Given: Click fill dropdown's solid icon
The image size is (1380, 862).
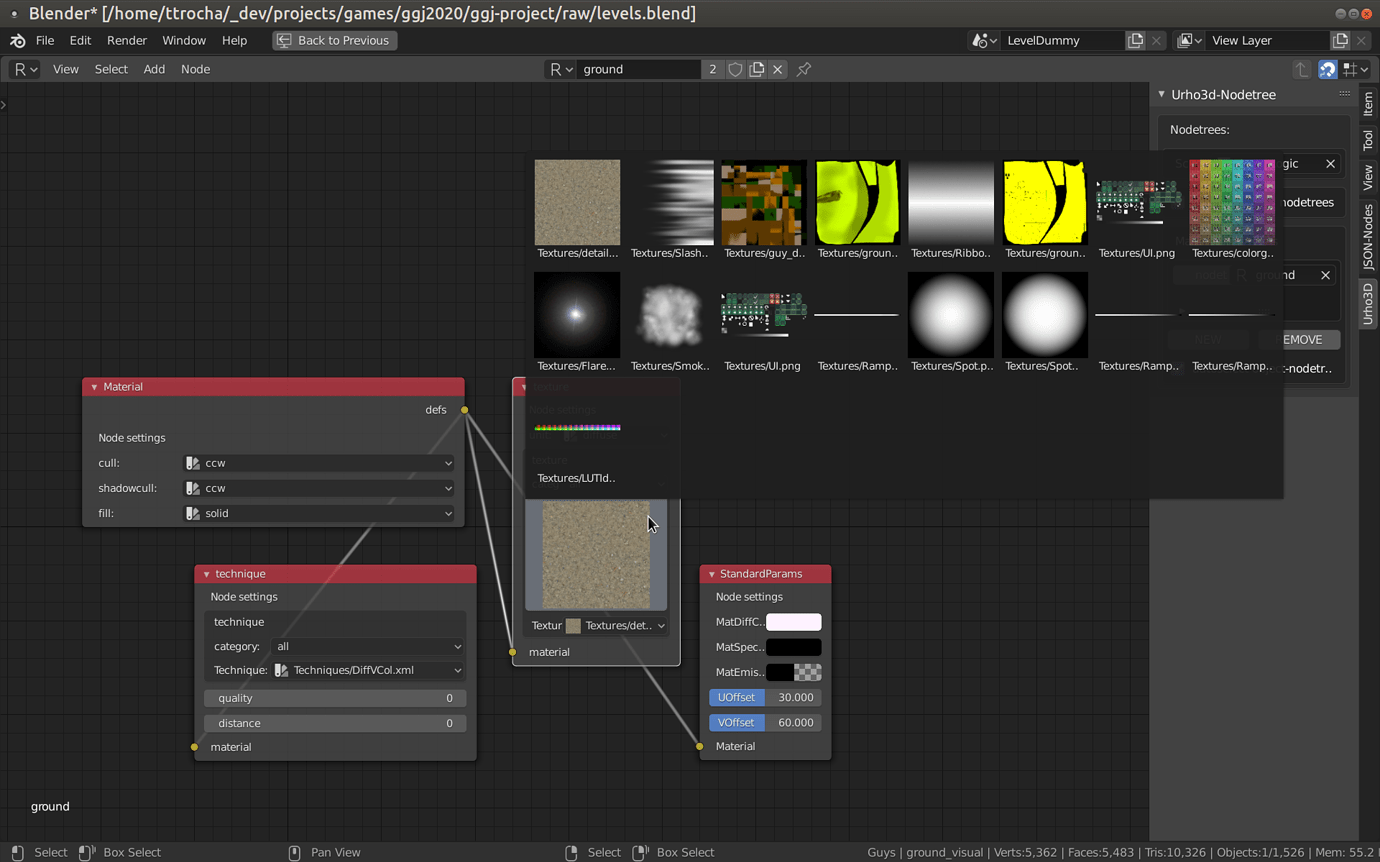Looking at the screenshot, I should [x=193, y=514].
